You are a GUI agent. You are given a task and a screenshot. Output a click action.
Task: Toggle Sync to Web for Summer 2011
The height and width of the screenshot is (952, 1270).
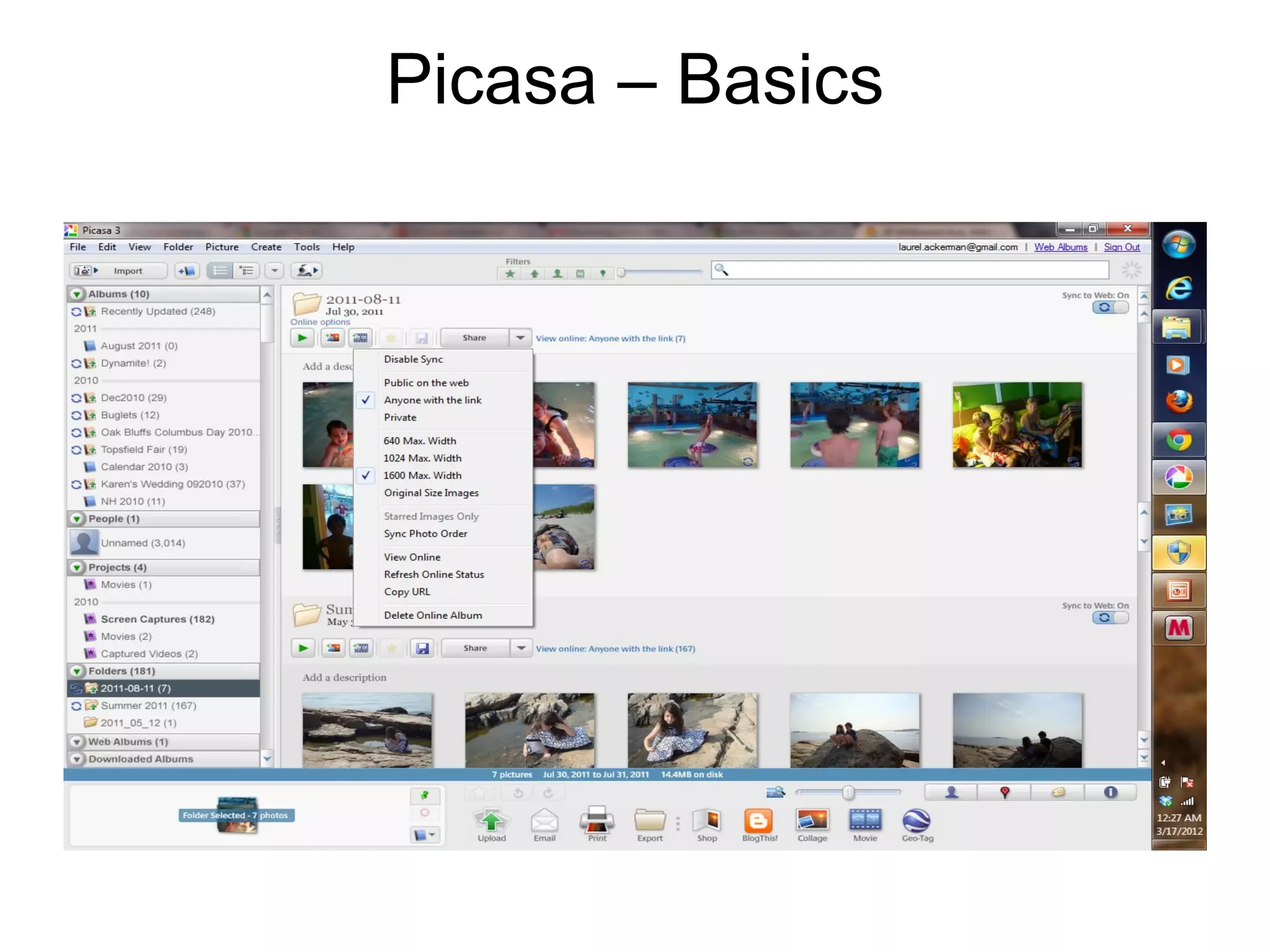pos(1110,618)
